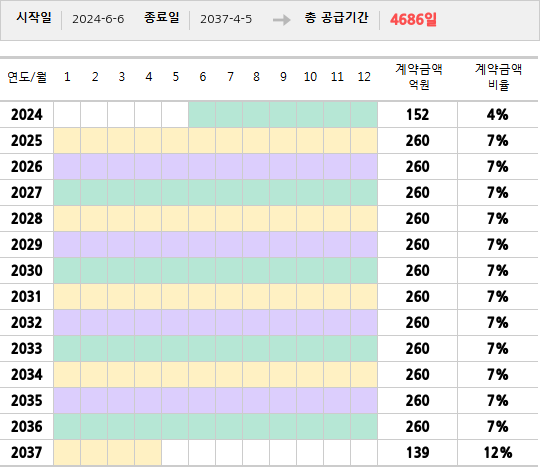The width and height of the screenshot is (550, 472).
Task: Select the 2032 year row label
Action: click(27, 323)
